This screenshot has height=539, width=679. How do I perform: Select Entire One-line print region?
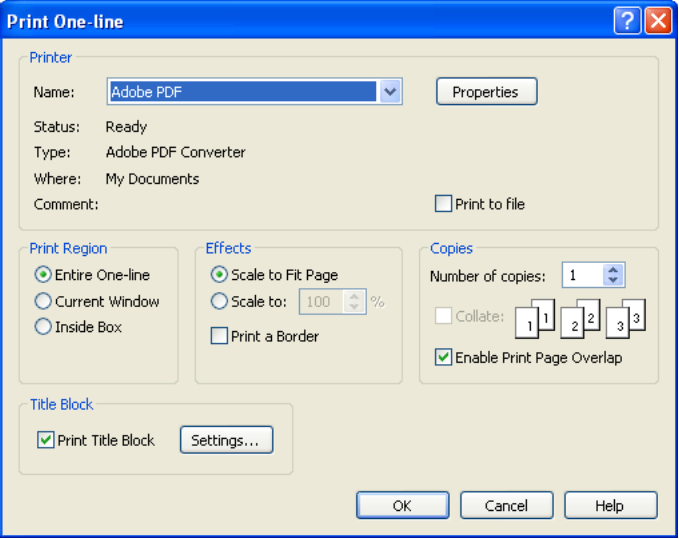pyautogui.click(x=43, y=274)
